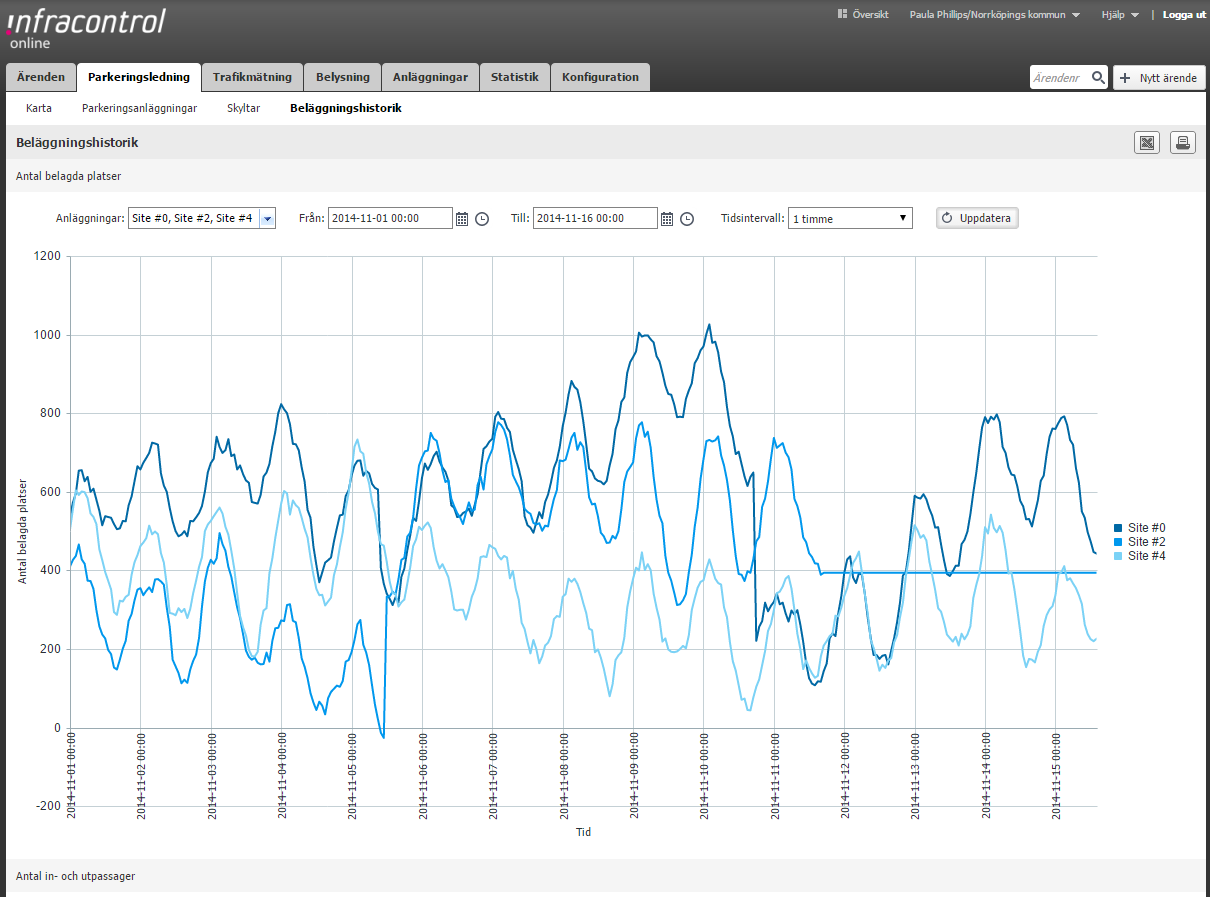Image resolution: width=1210 pixels, height=897 pixels.
Task: Toggle Site #4 legend entry
Action: pyautogui.click(x=1139, y=555)
